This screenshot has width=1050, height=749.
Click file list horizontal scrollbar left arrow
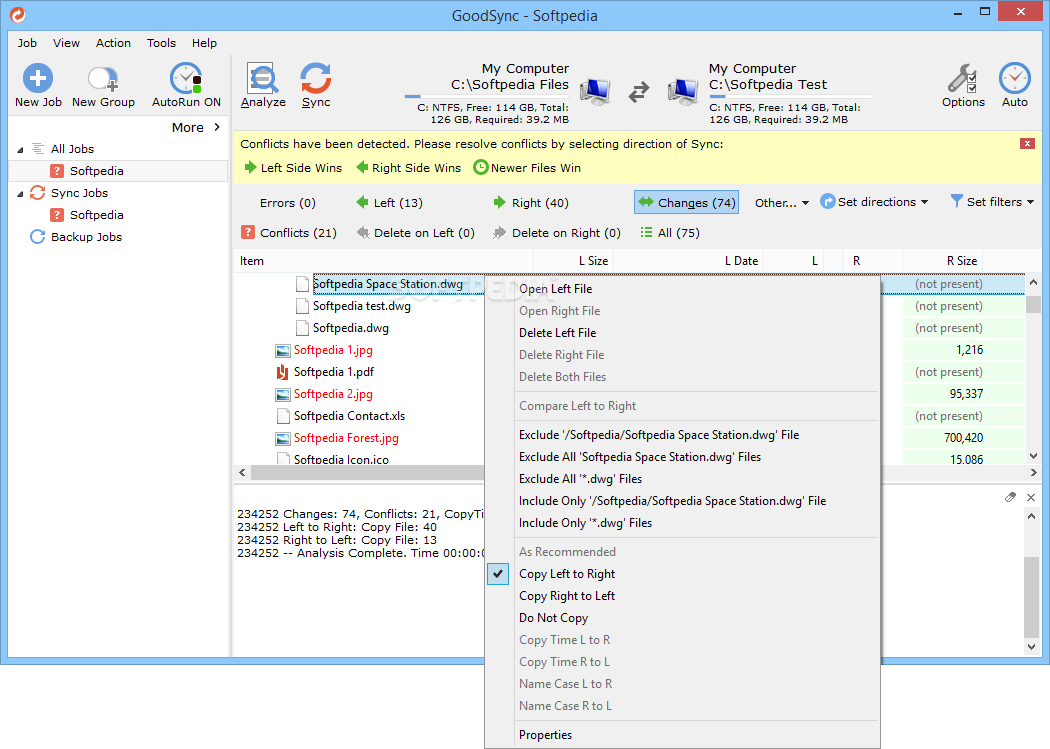(x=242, y=473)
